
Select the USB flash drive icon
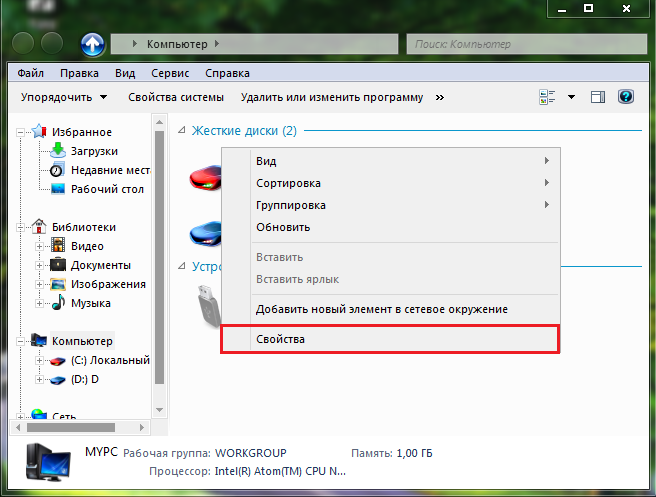click(x=209, y=305)
